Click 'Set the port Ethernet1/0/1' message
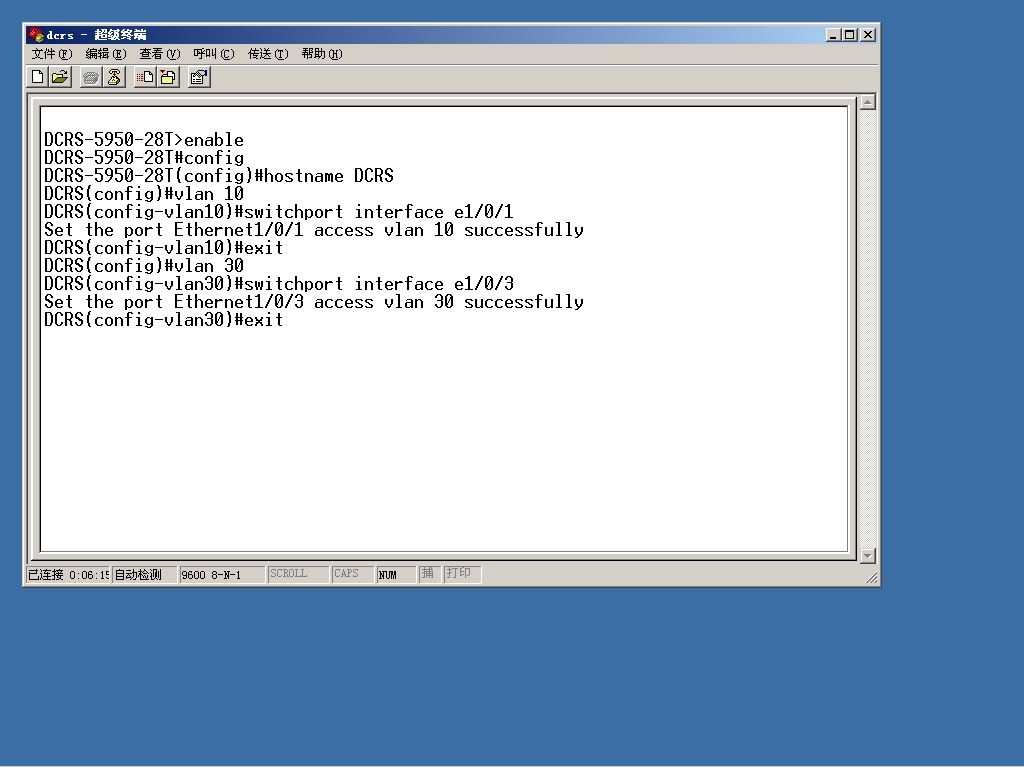 coord(313,230)
